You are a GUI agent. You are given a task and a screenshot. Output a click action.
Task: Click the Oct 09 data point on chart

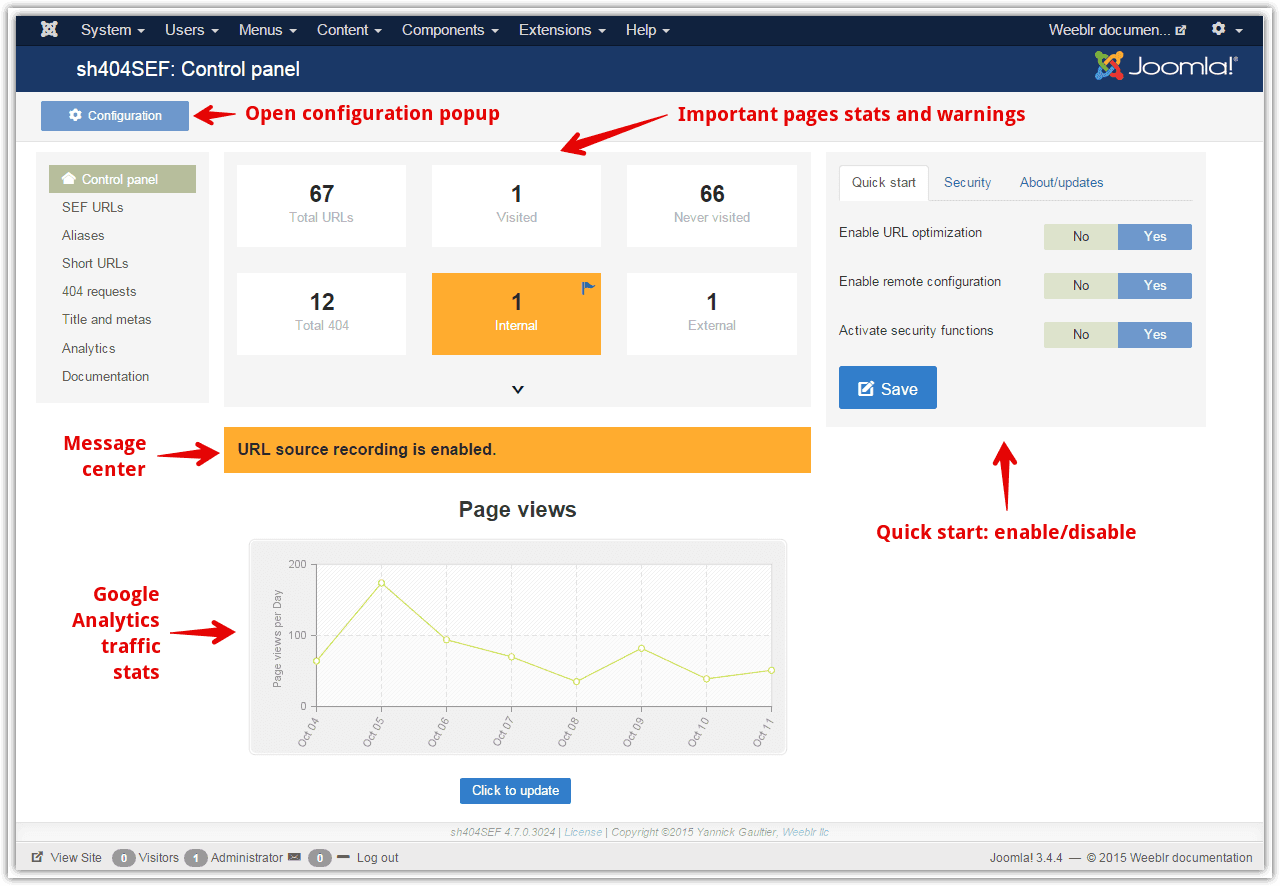click(641, 648)
